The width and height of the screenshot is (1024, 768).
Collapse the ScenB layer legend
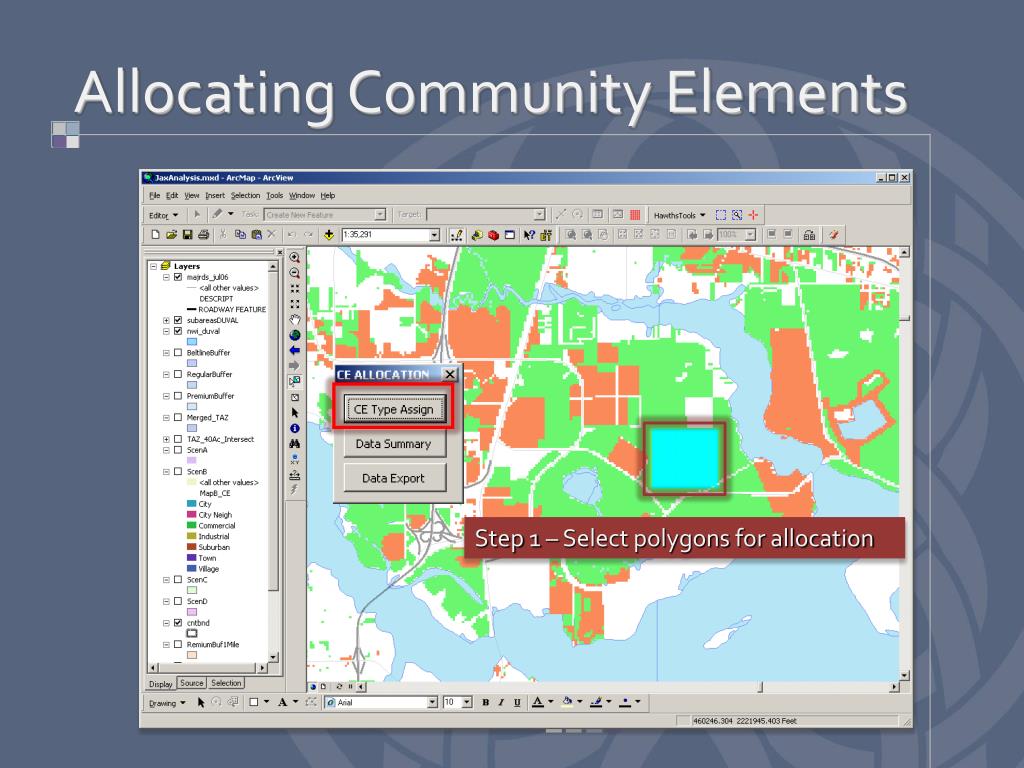point(166,472)
